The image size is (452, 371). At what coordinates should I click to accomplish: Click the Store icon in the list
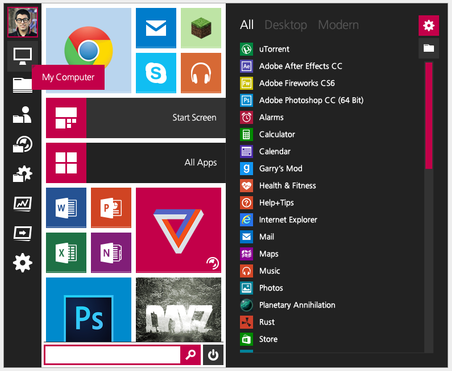[246, 339]
